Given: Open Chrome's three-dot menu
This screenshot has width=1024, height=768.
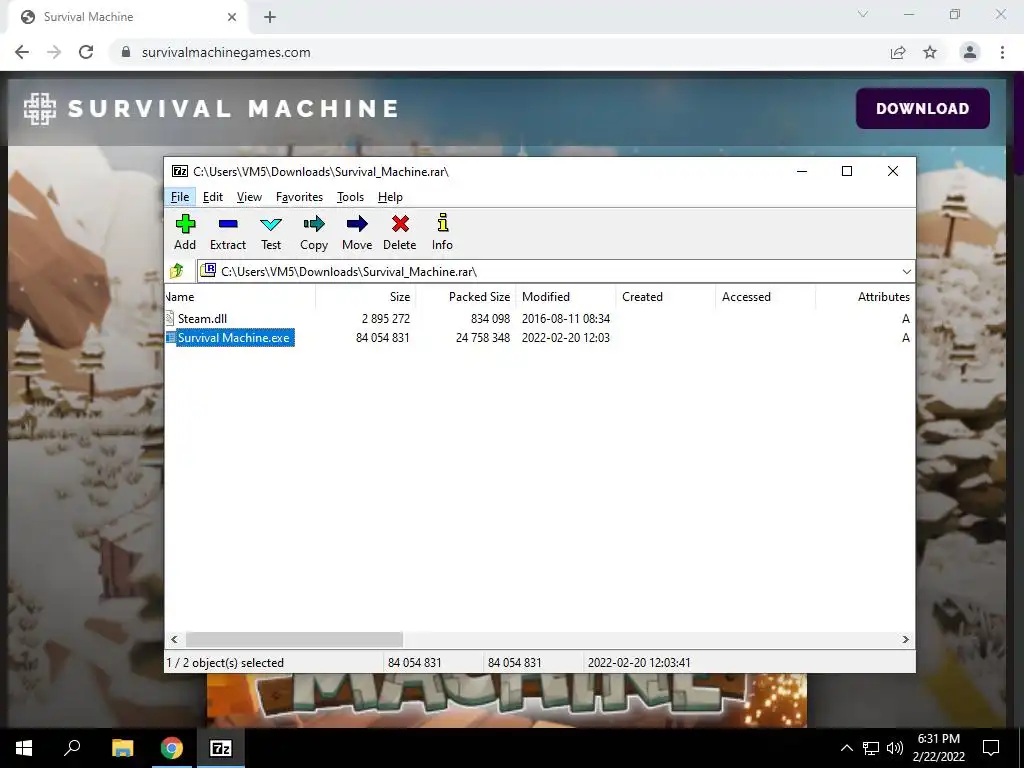Looking at the screenshot, I should [x=1002, y=52].
